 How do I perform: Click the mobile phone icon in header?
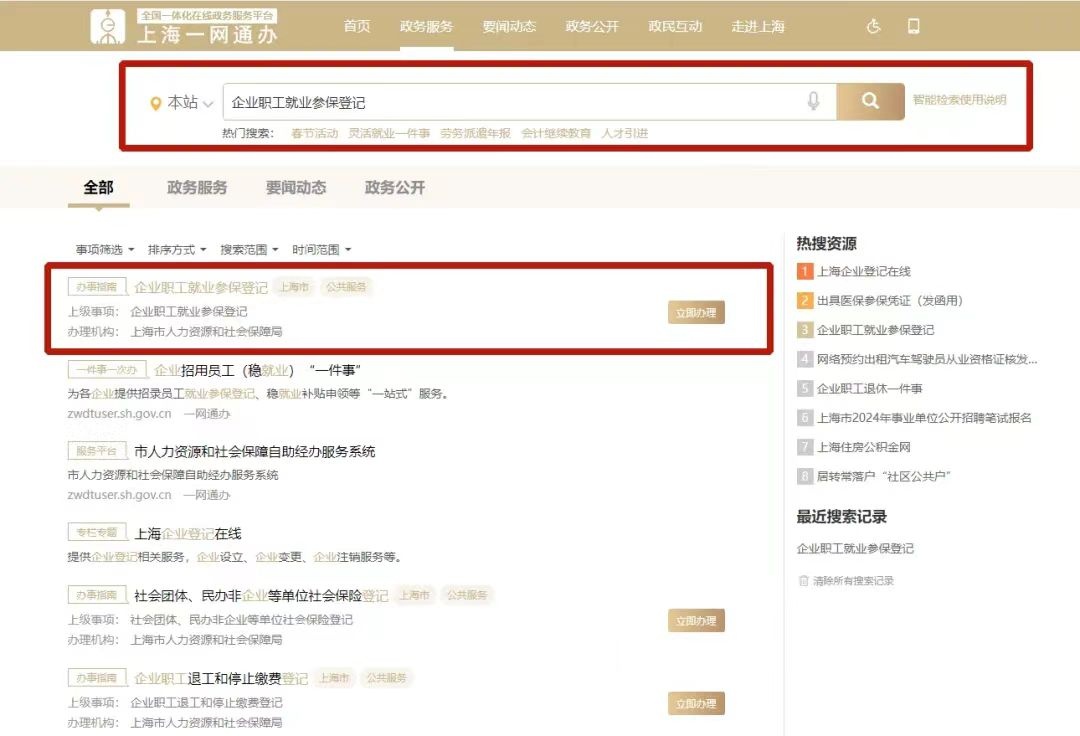913,27
